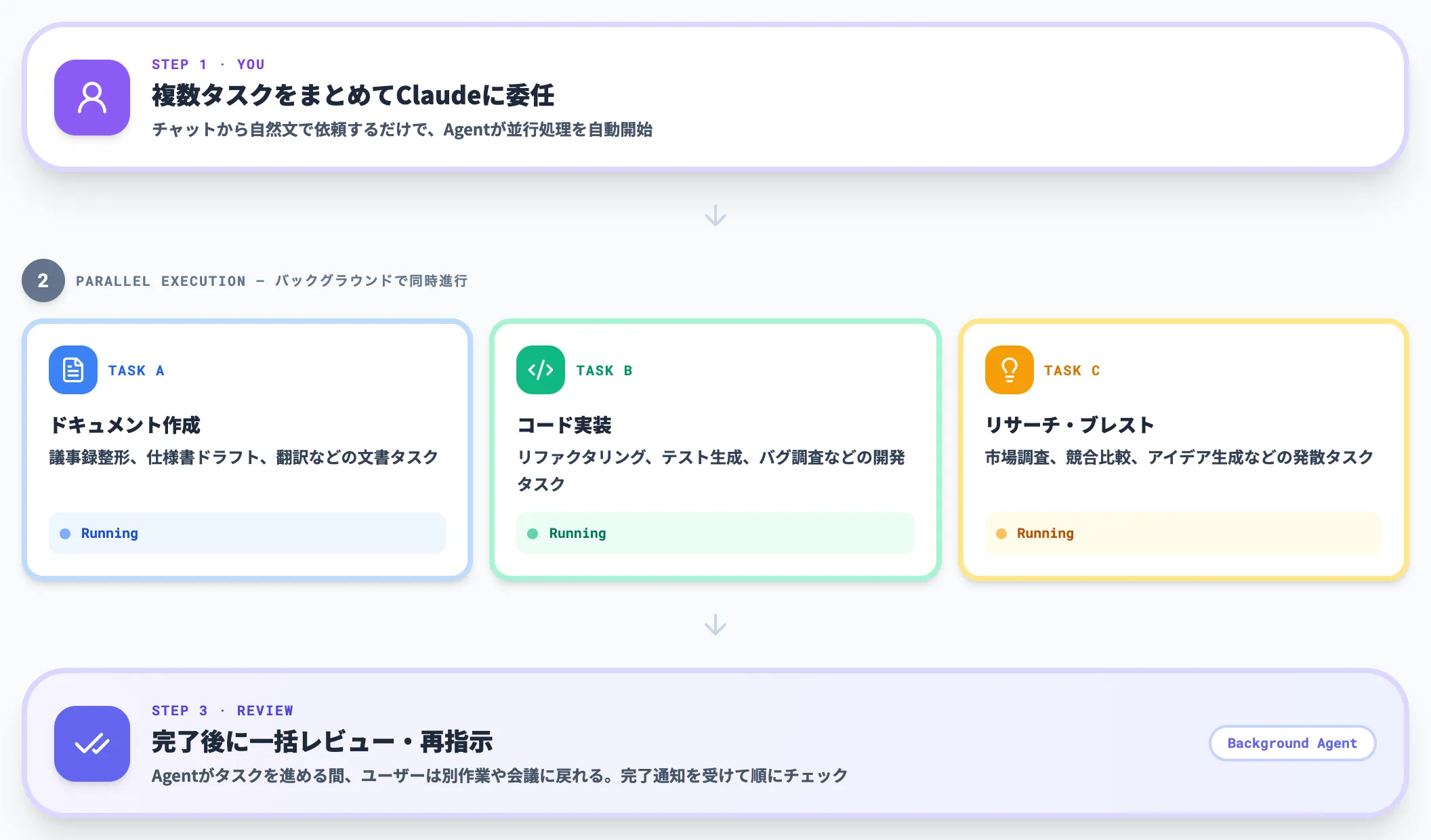
Task: Click the green code icon for Task B
Action: pos(541,370)
